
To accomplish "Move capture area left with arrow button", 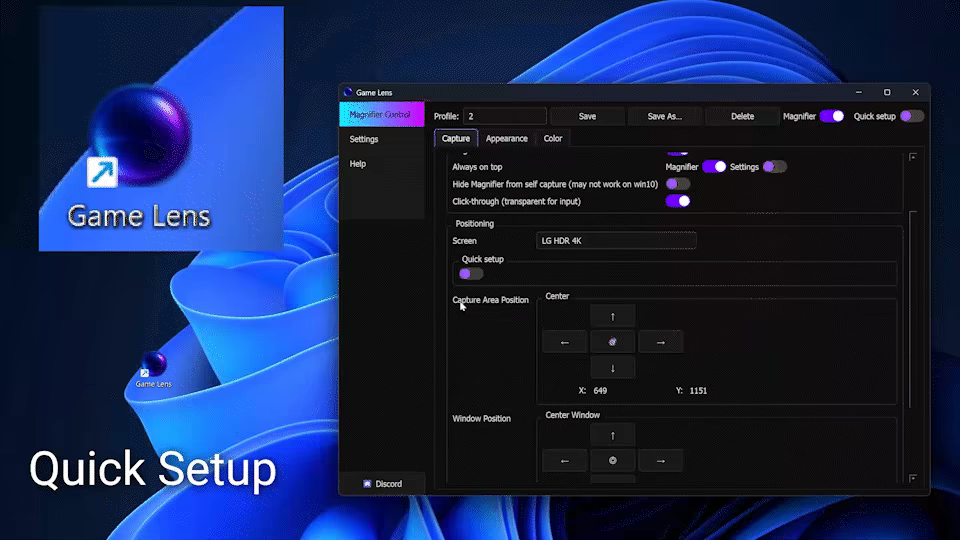I will tap(564, 342).
